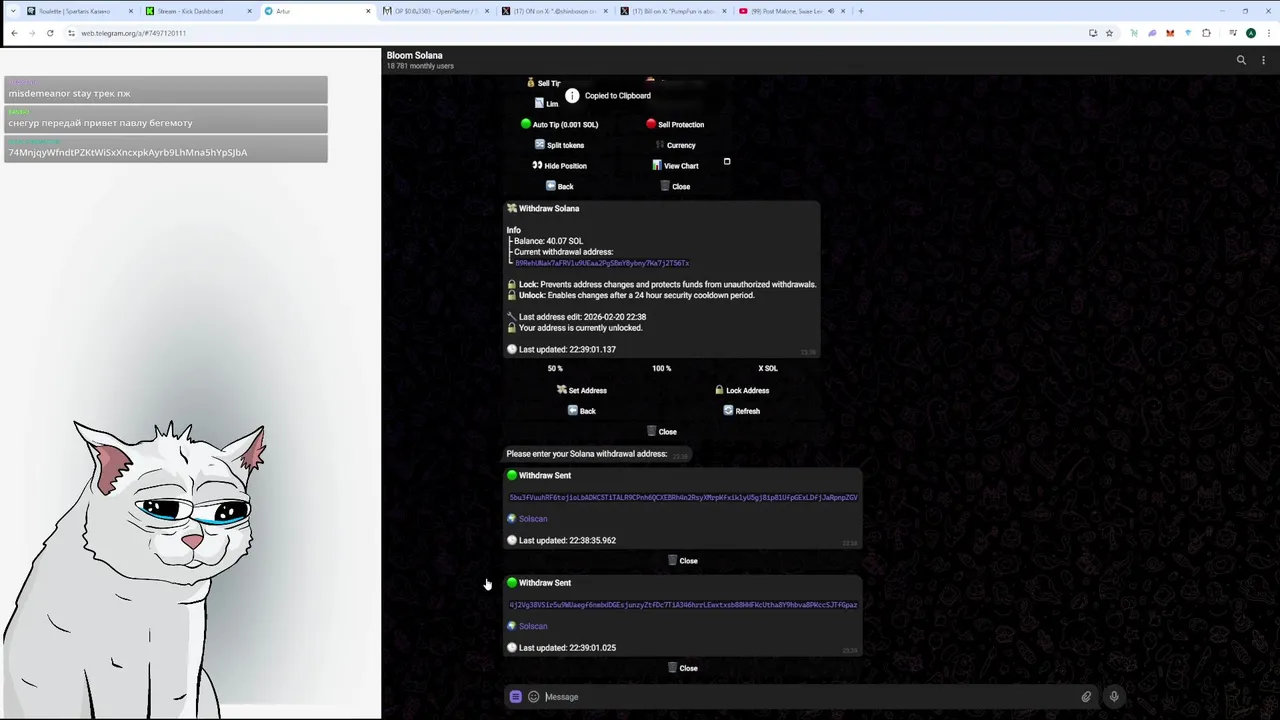Click chat message 'снегур передай привет павлу бегемоту'
Viewport: 1280px width, 720px height.
click(166, 119)
